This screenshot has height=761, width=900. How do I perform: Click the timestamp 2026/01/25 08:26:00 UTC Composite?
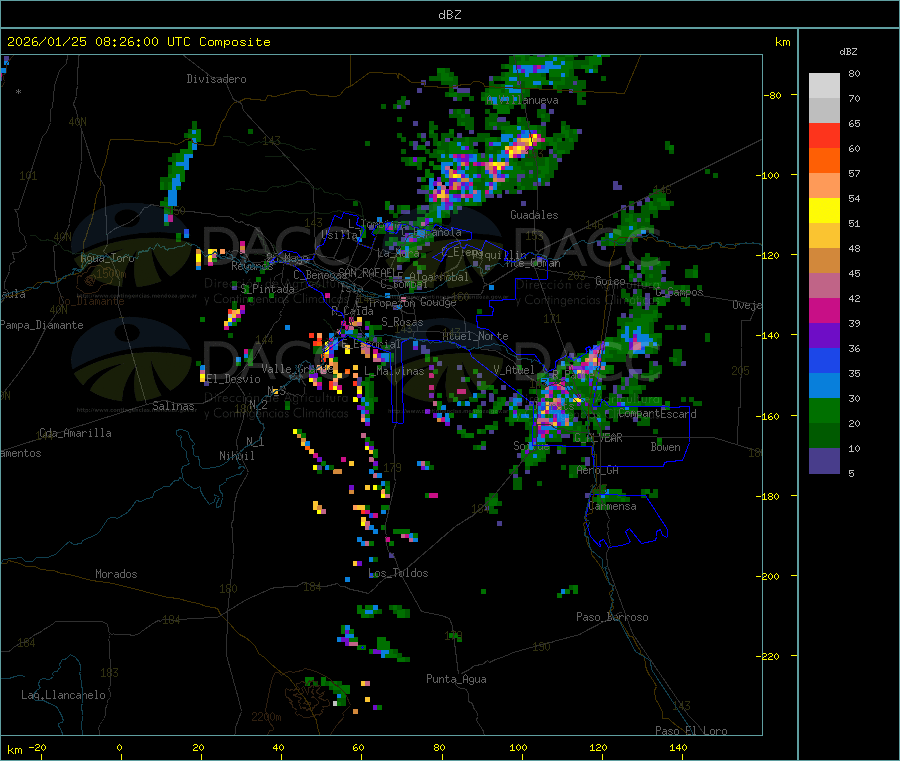(138, 42)
